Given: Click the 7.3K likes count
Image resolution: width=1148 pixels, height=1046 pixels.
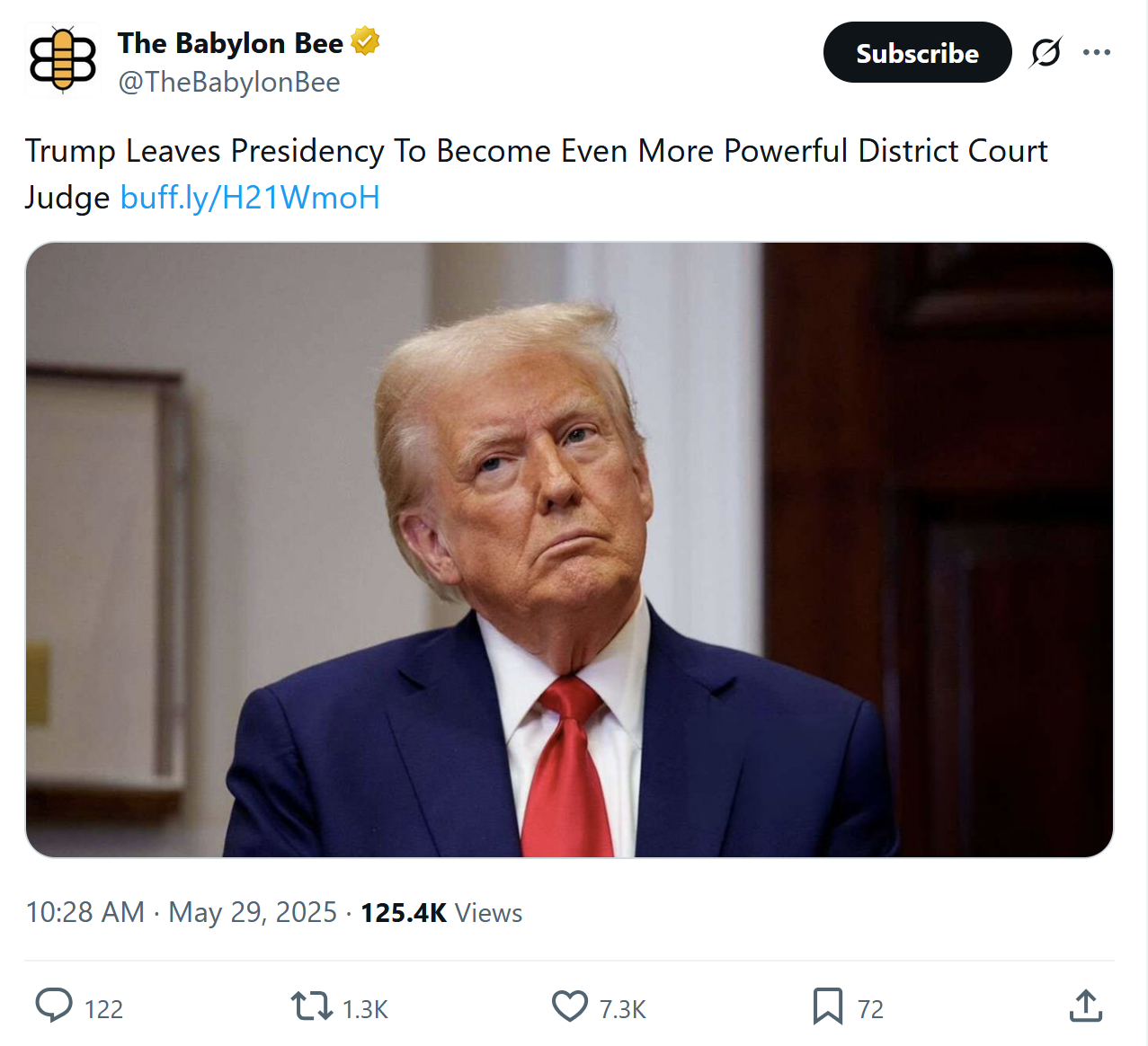Looking at the screenshot, I should coord(623,1009).
